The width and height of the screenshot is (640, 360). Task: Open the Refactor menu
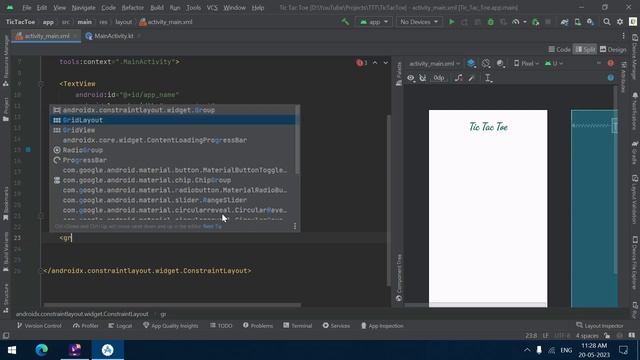pos(133,7)
